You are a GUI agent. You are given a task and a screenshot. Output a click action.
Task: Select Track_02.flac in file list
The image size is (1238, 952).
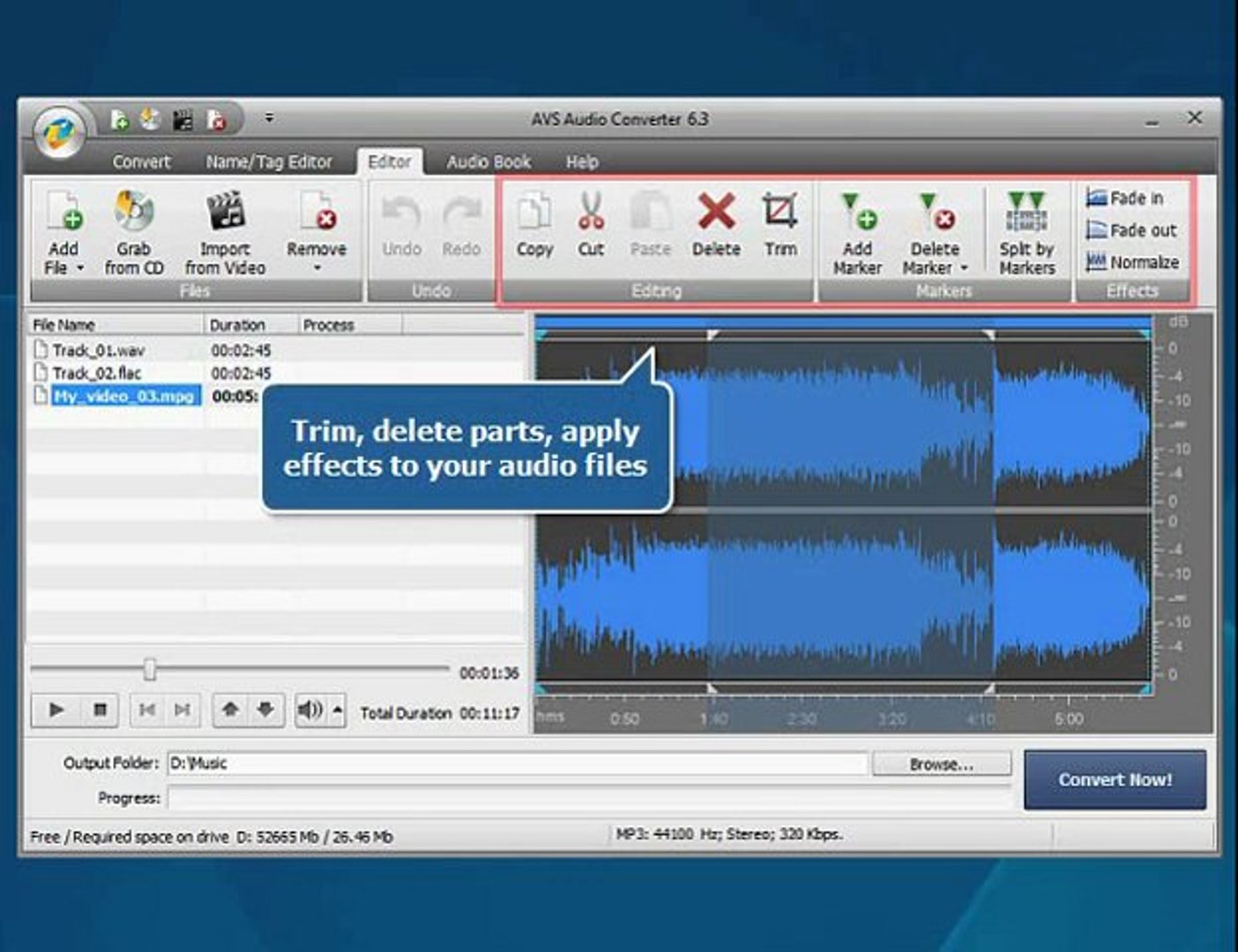[x=96, y=373]
